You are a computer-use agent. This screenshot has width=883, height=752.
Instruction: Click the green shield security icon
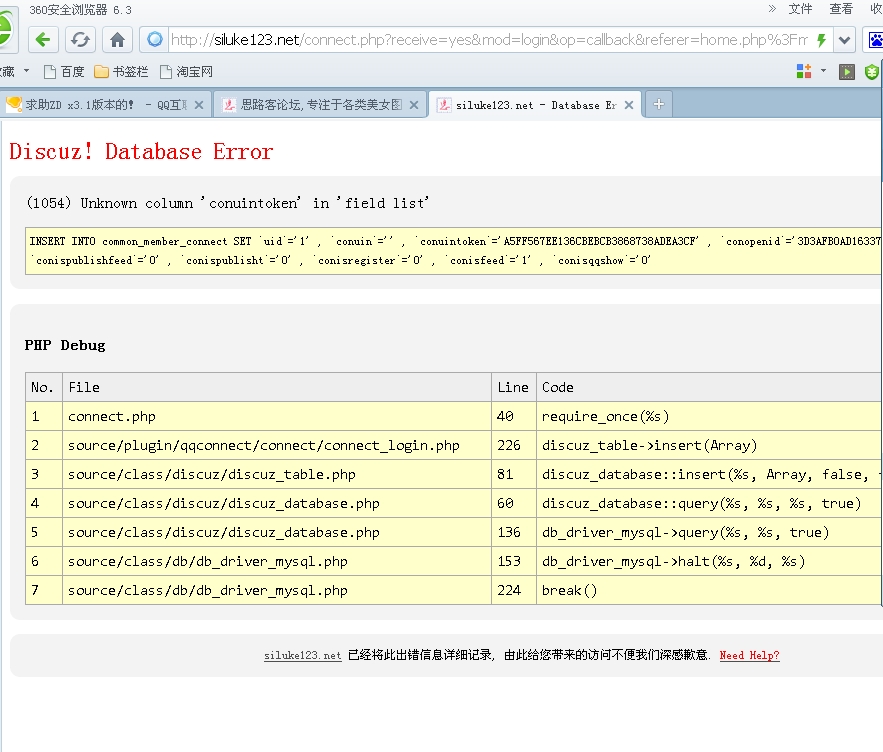pyautogui.click(x=873, y=71)
